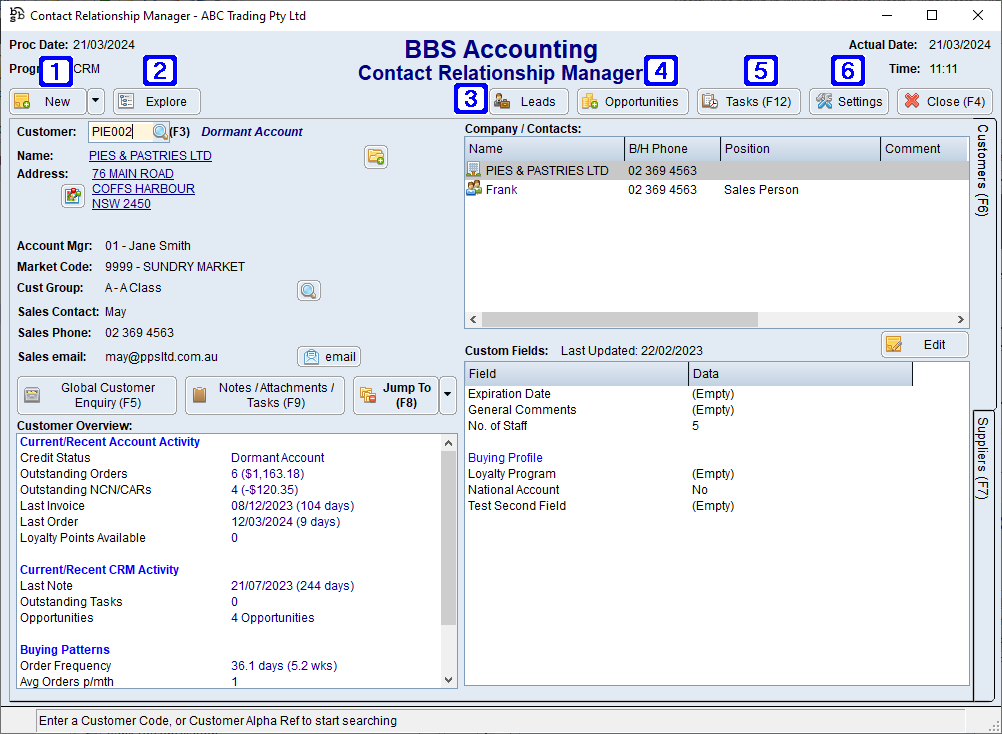Open Global Customer Enquiry (F5)
This screenshot has height=734, width=1002.
tap(96, 395)
